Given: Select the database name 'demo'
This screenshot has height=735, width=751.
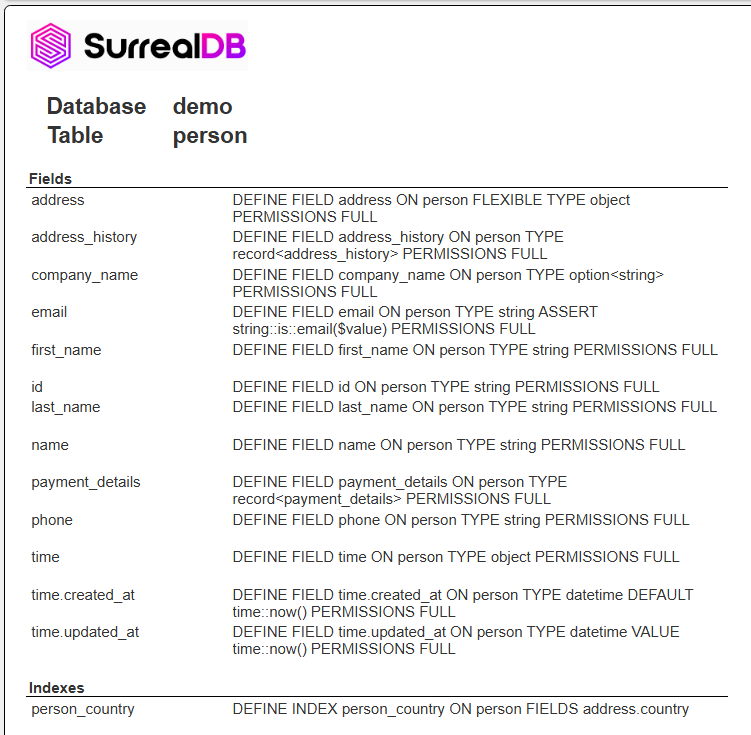Looking at the screenshot, I should pos(202,106).
